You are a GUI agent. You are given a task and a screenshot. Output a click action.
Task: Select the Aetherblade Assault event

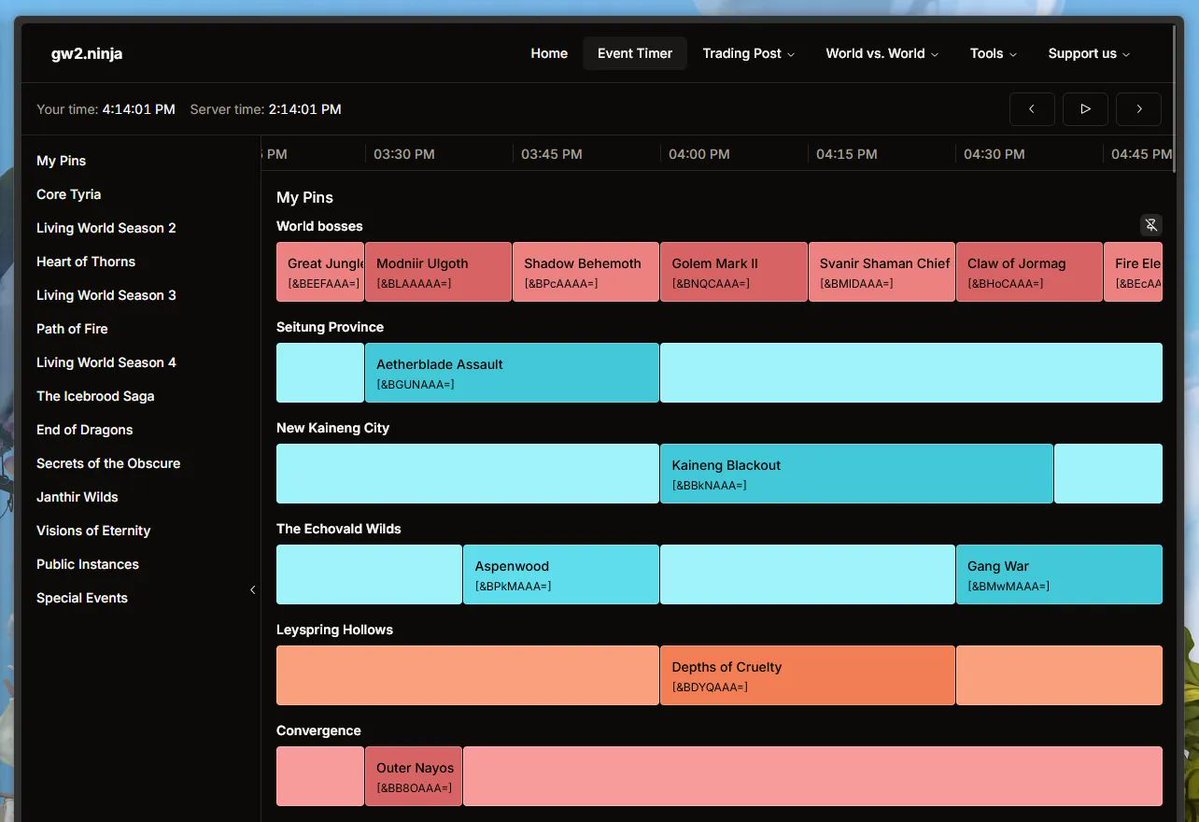click(512, 373)
